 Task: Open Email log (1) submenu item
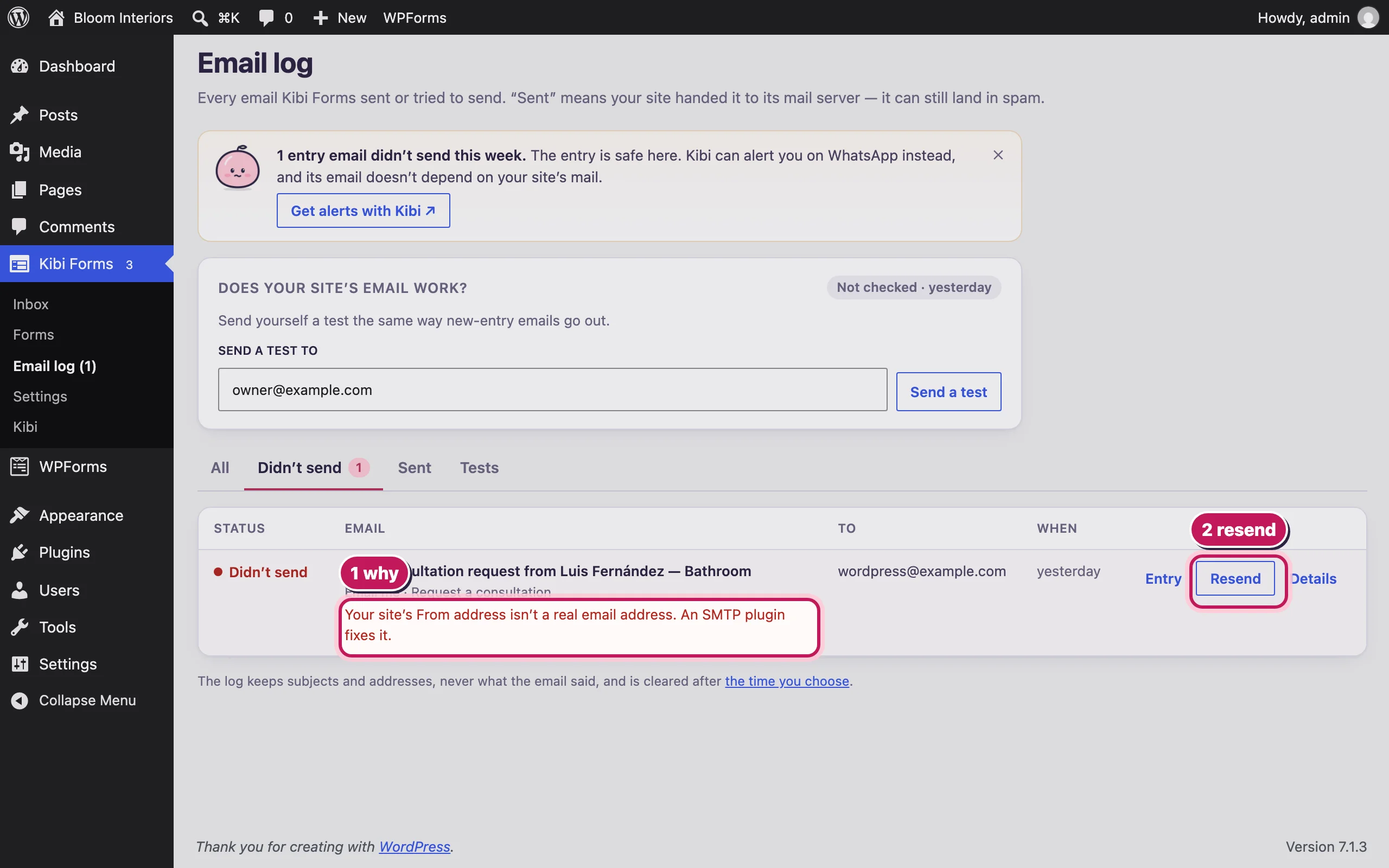pos(55,366)
